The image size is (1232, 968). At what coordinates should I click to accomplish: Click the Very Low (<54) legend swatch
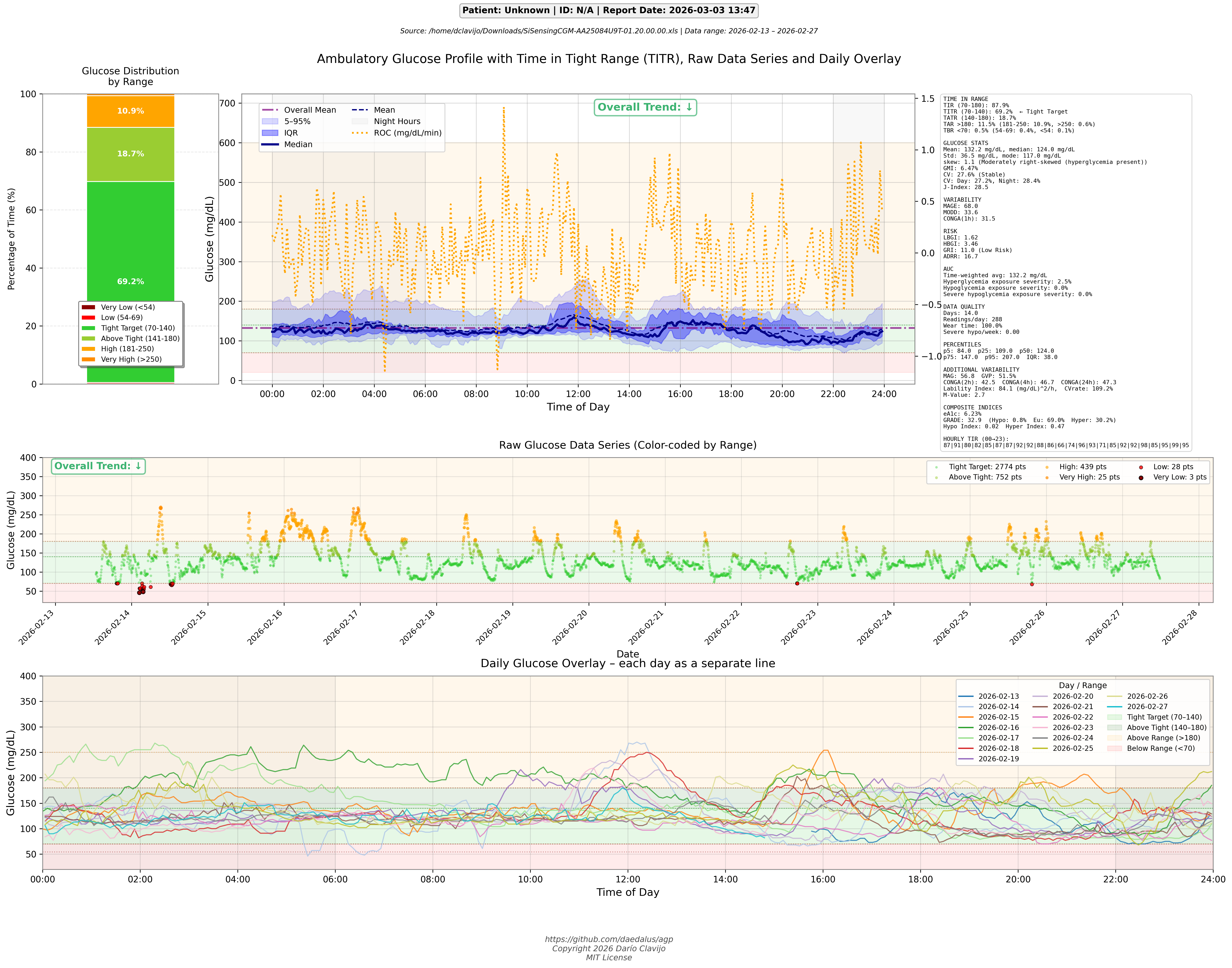[x=88, y=307]
